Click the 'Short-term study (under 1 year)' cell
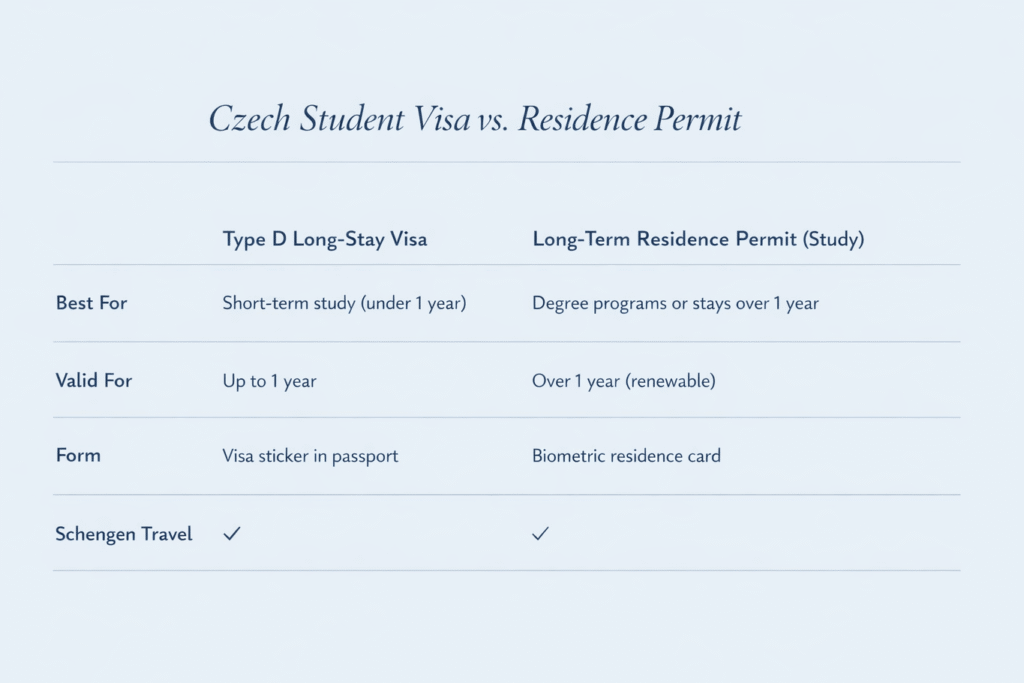The image size is (1024, 683). click(344, 303)
